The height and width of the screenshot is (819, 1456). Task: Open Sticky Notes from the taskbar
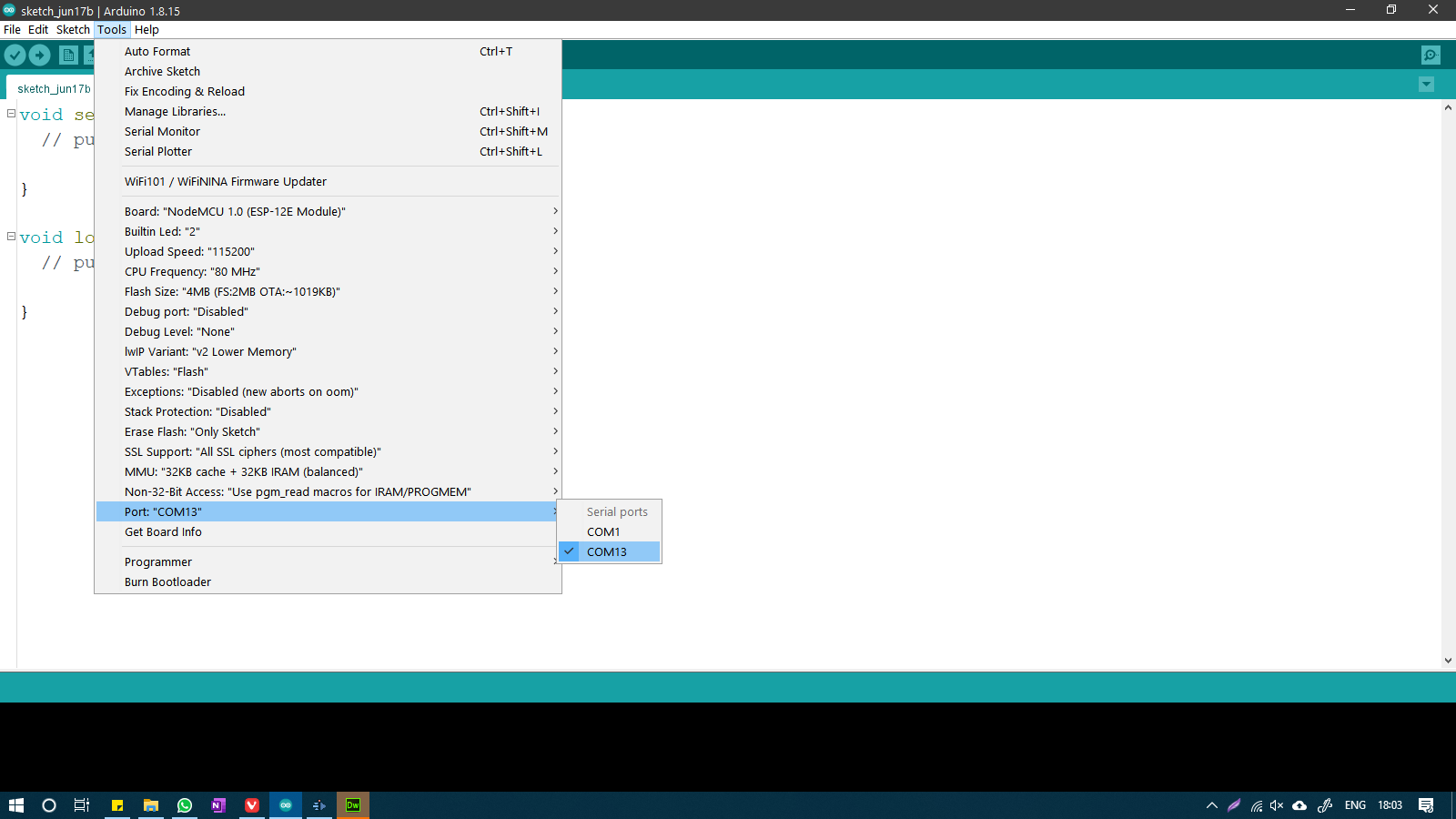coord(117,805)
